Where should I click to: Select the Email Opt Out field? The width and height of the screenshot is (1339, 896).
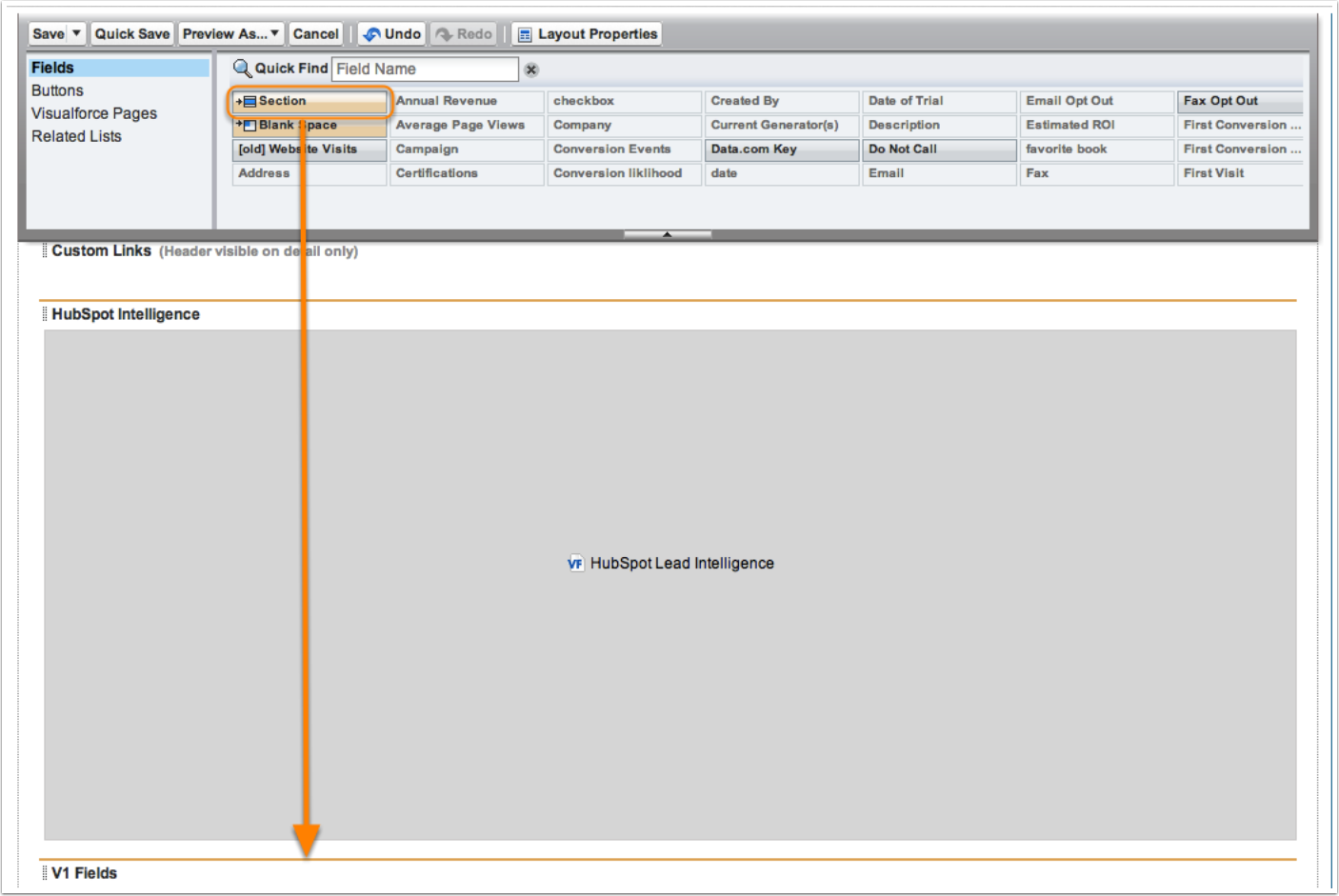pyautogui.click(x=1097, y=101)
